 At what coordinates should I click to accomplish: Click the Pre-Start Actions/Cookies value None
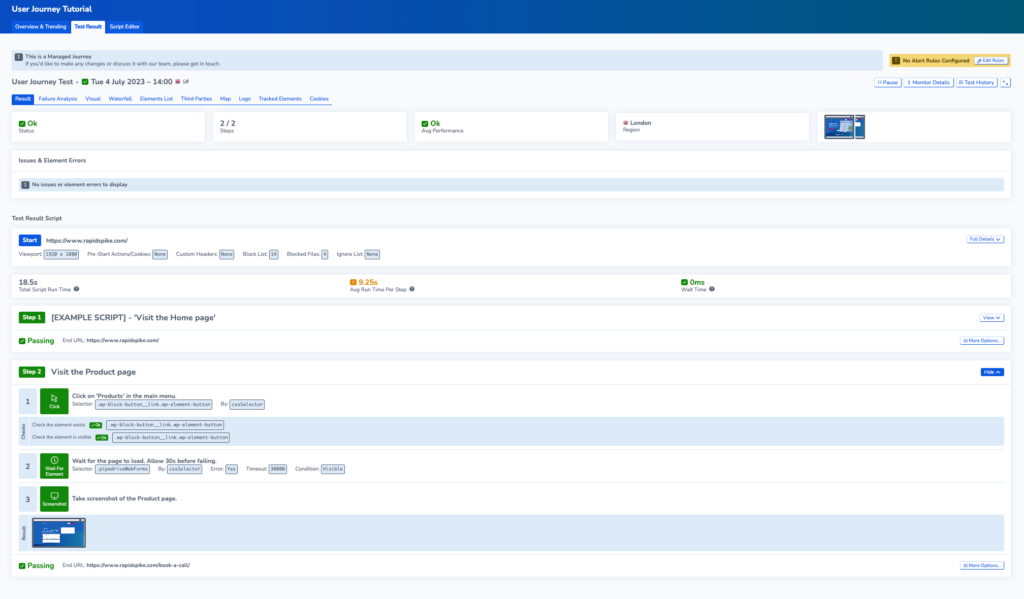(159, 254)
